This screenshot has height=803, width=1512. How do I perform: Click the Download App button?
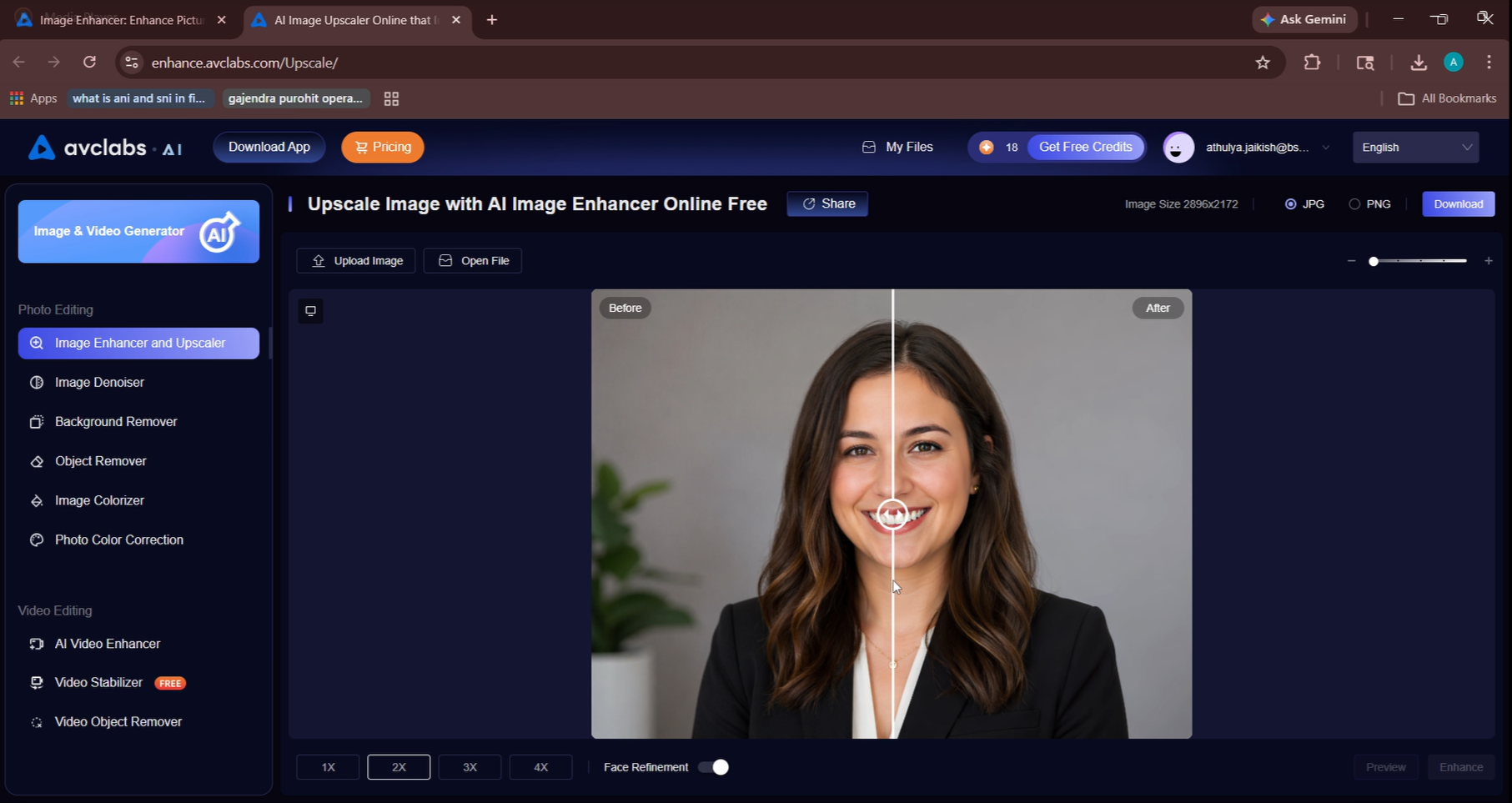click(x=269, y=147)
